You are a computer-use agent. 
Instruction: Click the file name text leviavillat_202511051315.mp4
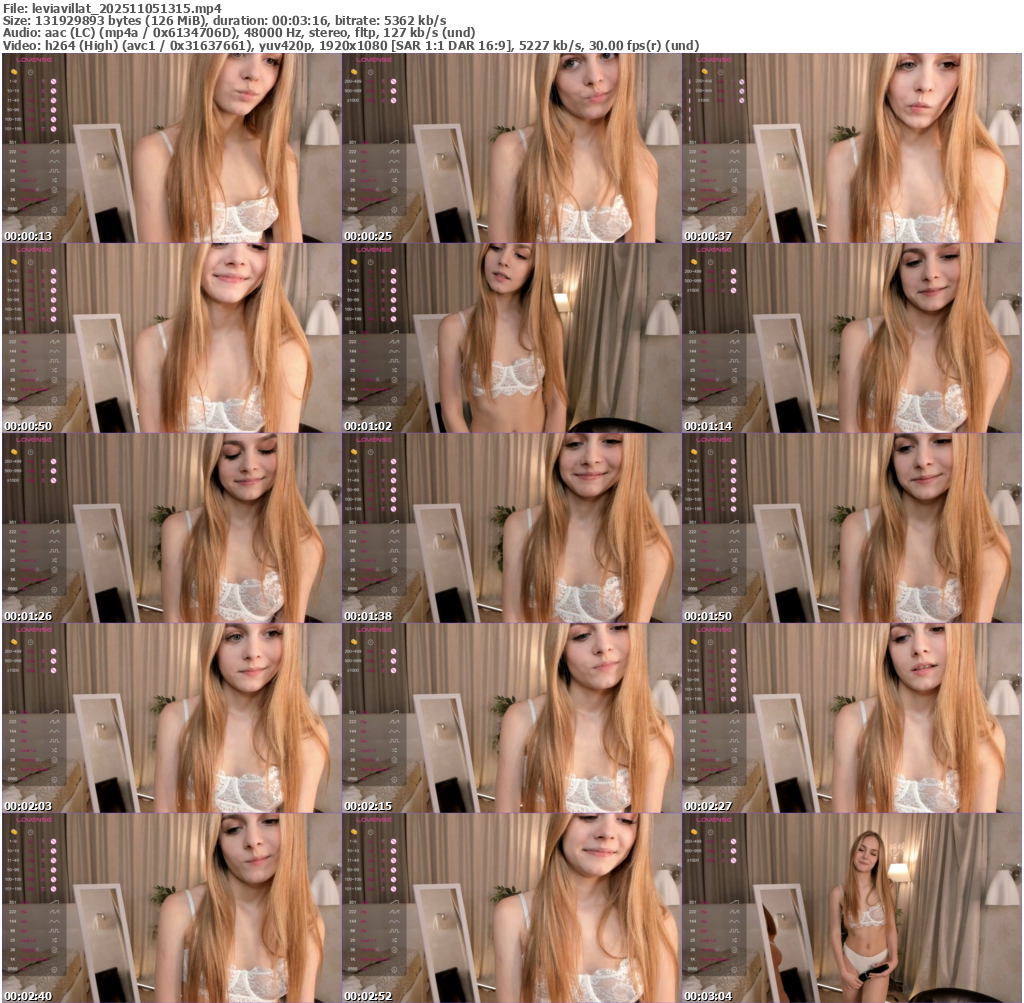[127, 7]
